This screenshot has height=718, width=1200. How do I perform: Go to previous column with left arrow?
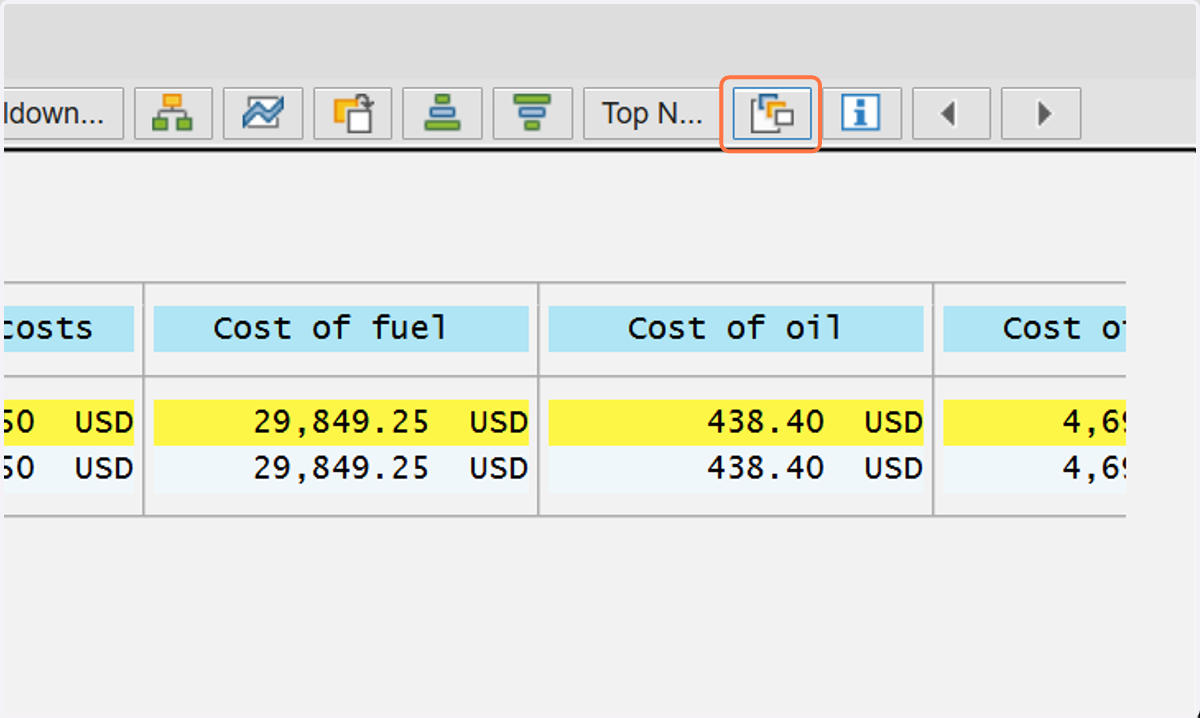pos(951,113)
